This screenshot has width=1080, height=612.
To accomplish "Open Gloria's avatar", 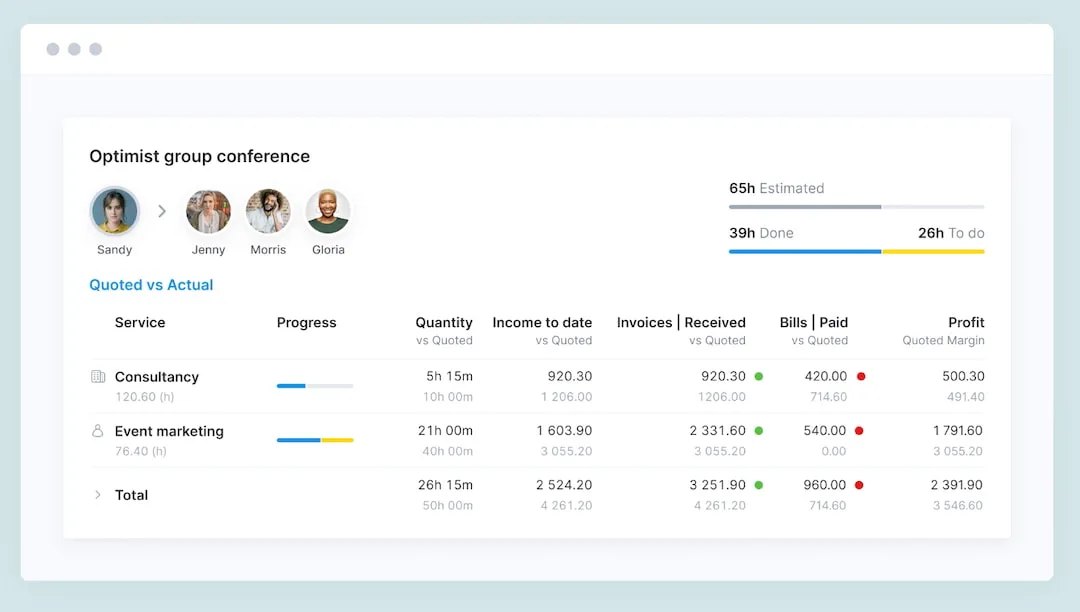I will pyautogui.click(x=328, y=211).
